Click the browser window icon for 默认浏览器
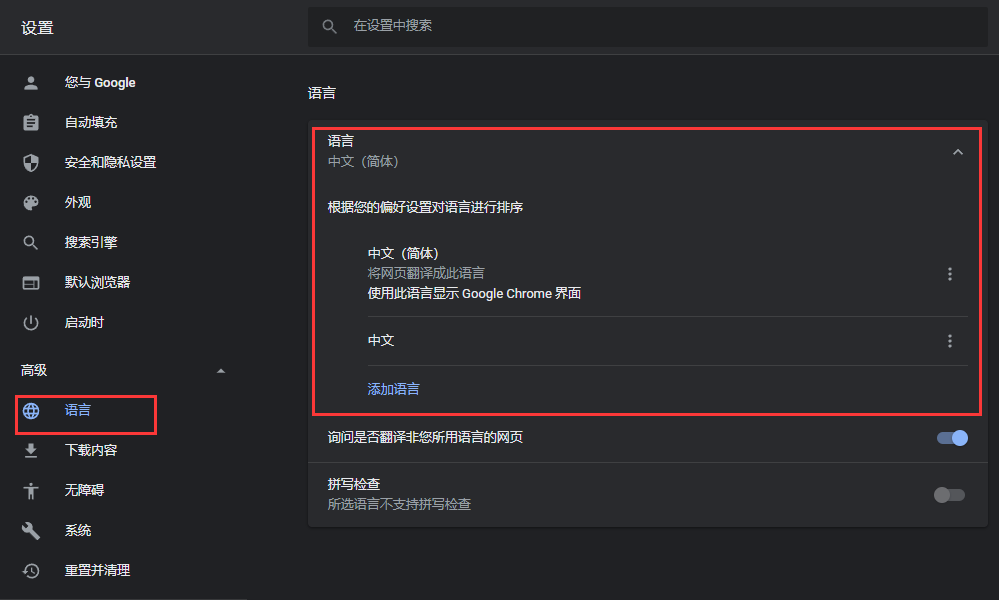 (x=31, y=283)
